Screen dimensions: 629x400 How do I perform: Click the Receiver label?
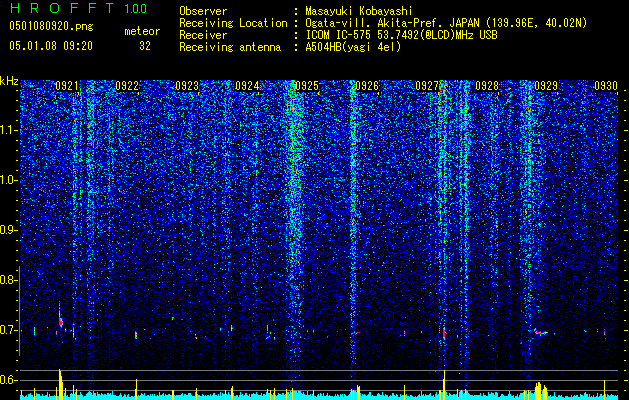[203, 35]
